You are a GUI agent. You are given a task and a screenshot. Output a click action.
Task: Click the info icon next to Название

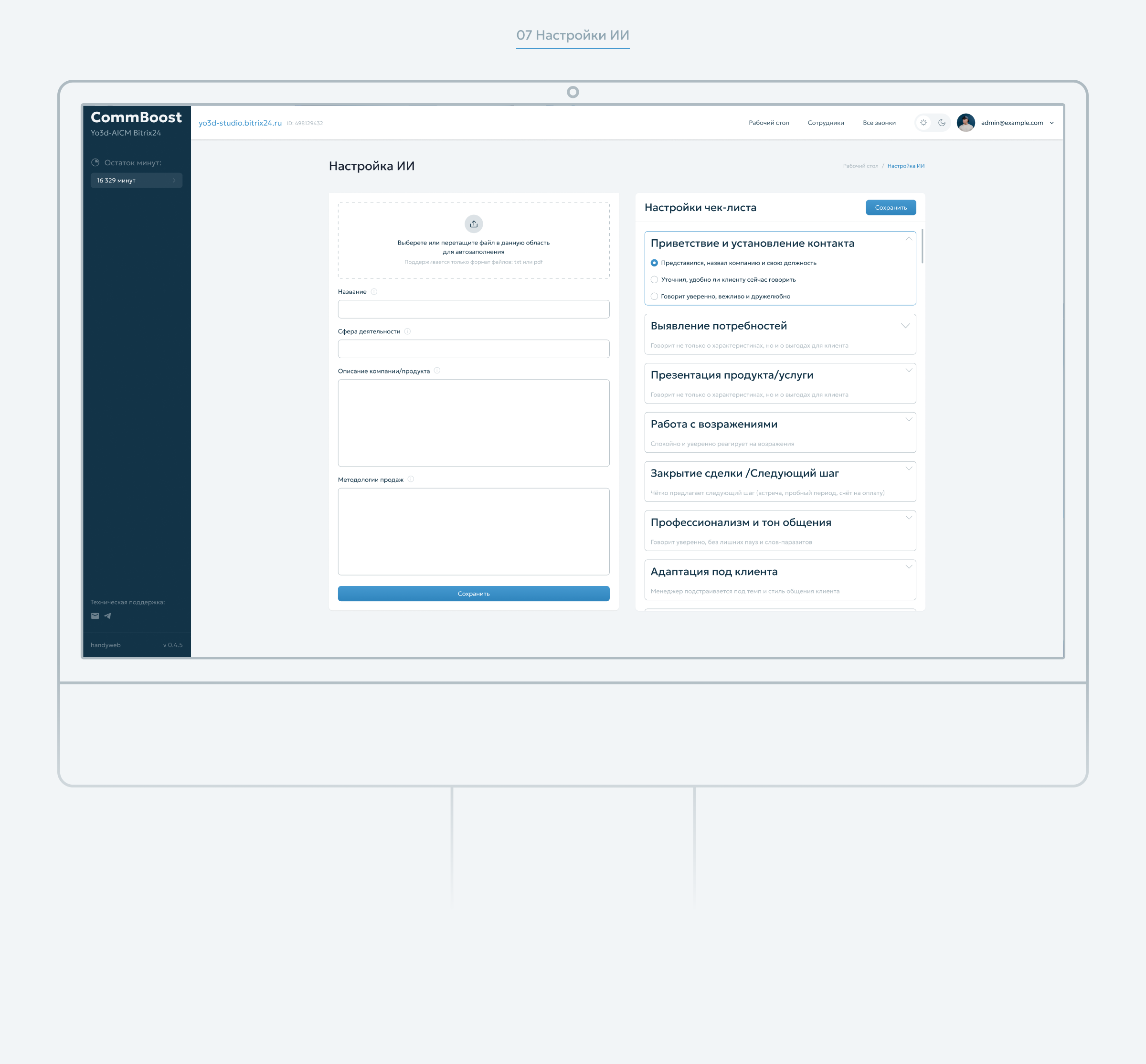pos(375,292)
